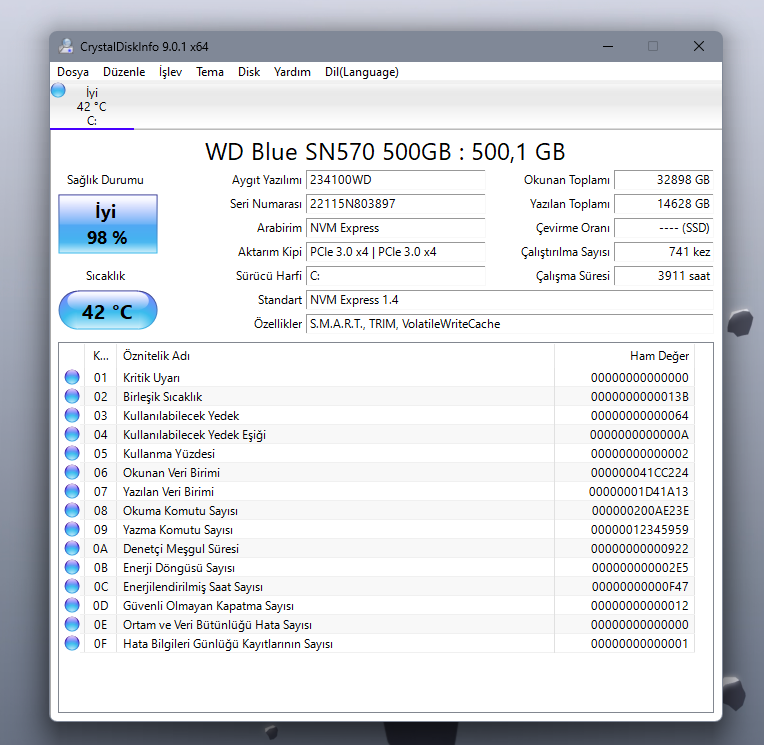This screenshot has height=745, width=764.
Task: Click status orb for Birleşik Sıcaklık row
Action: pyautogui.click(x=72, y=396)
